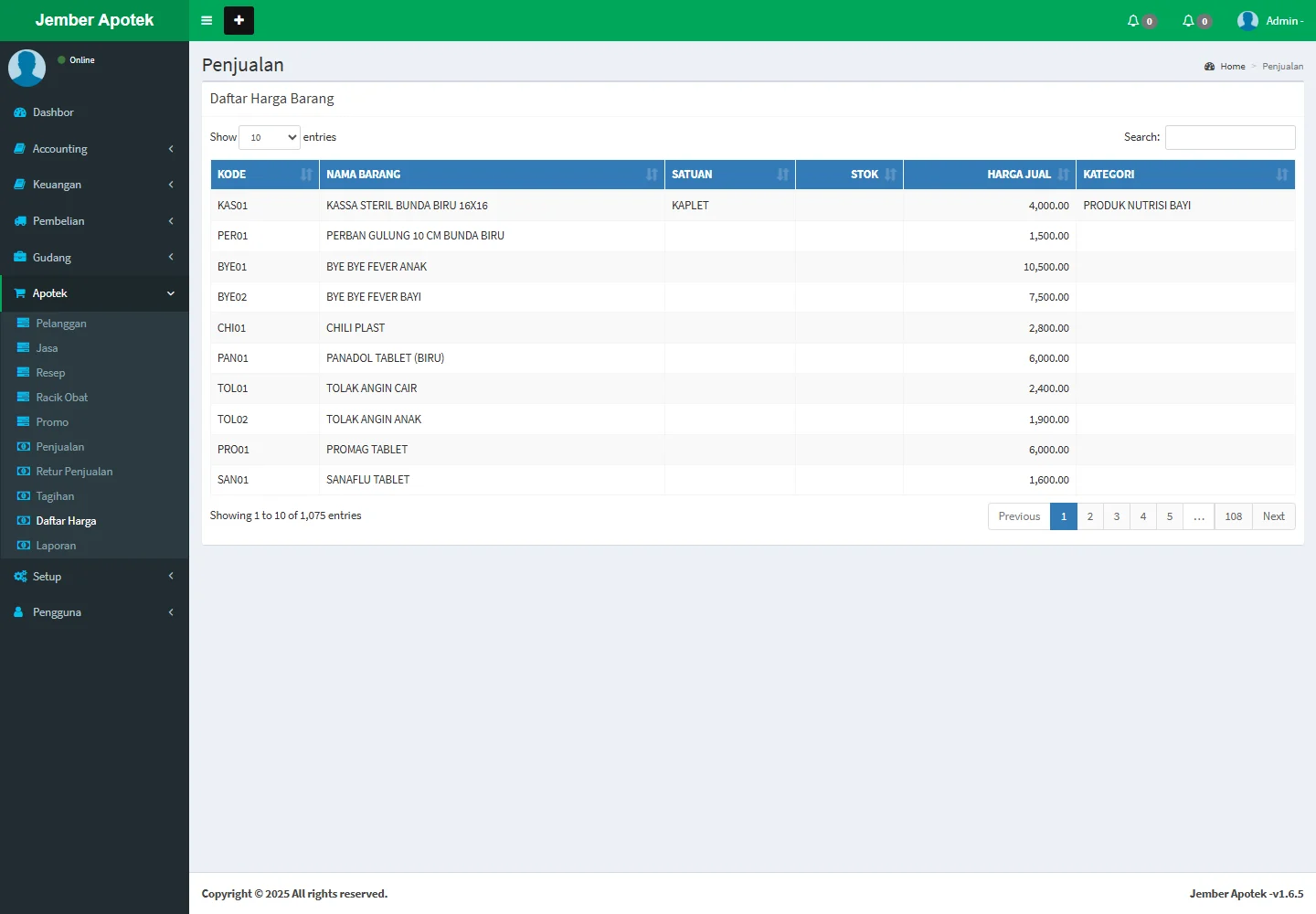Click the sort icon in KODE column
Screen dimensions: 1316x914
point(306,175)
